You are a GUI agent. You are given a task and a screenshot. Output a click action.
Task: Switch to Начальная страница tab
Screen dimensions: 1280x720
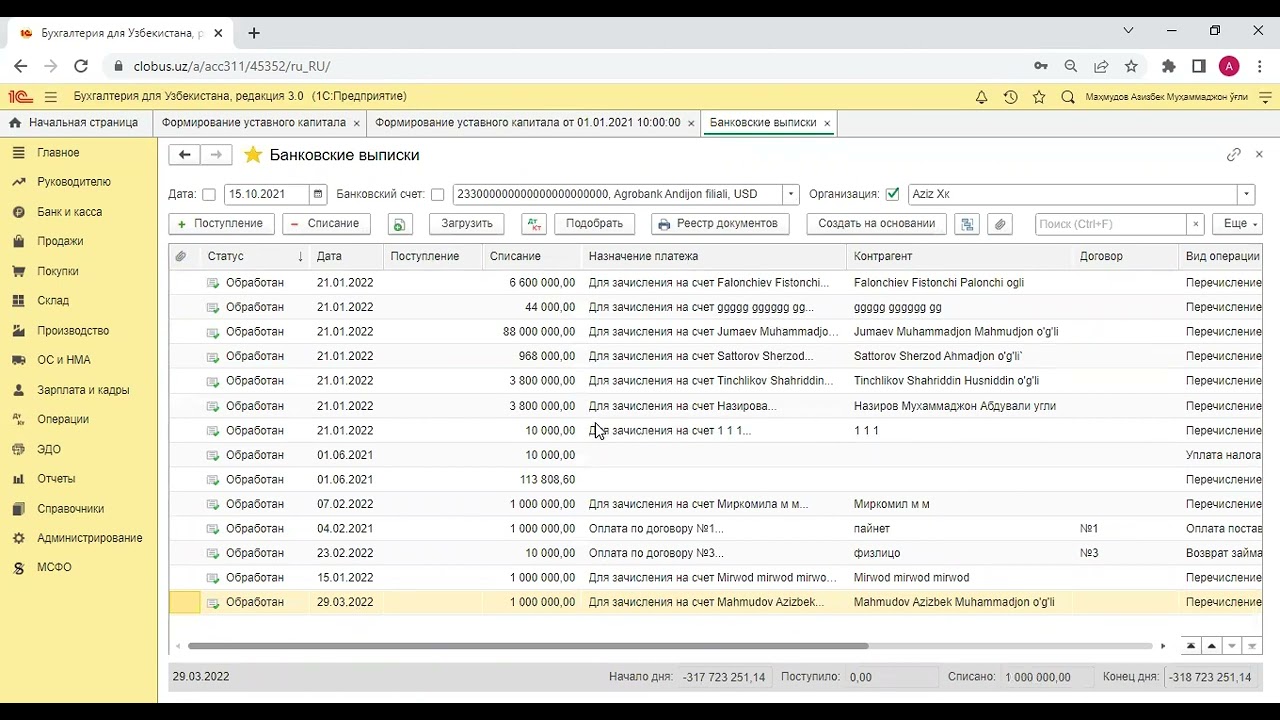coord(76,122)
